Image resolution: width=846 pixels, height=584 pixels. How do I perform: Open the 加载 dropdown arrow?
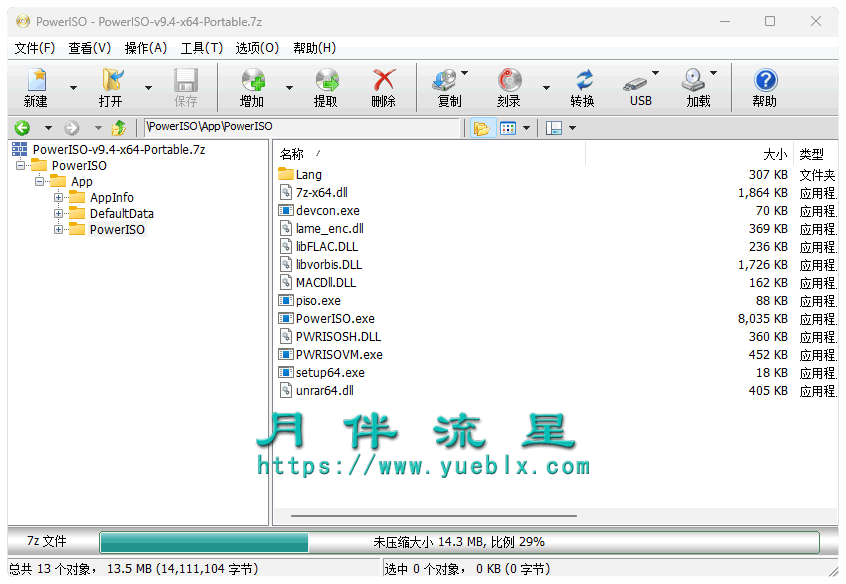tap(713, 72)
